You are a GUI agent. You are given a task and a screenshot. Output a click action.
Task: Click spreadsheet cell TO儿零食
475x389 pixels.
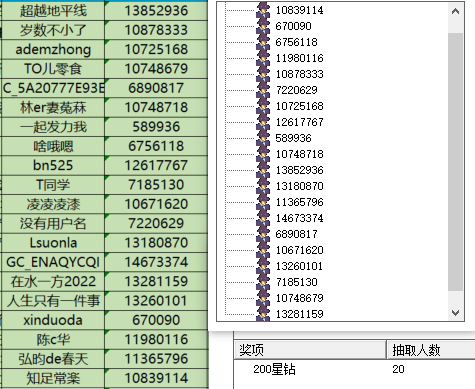(53, 69)
